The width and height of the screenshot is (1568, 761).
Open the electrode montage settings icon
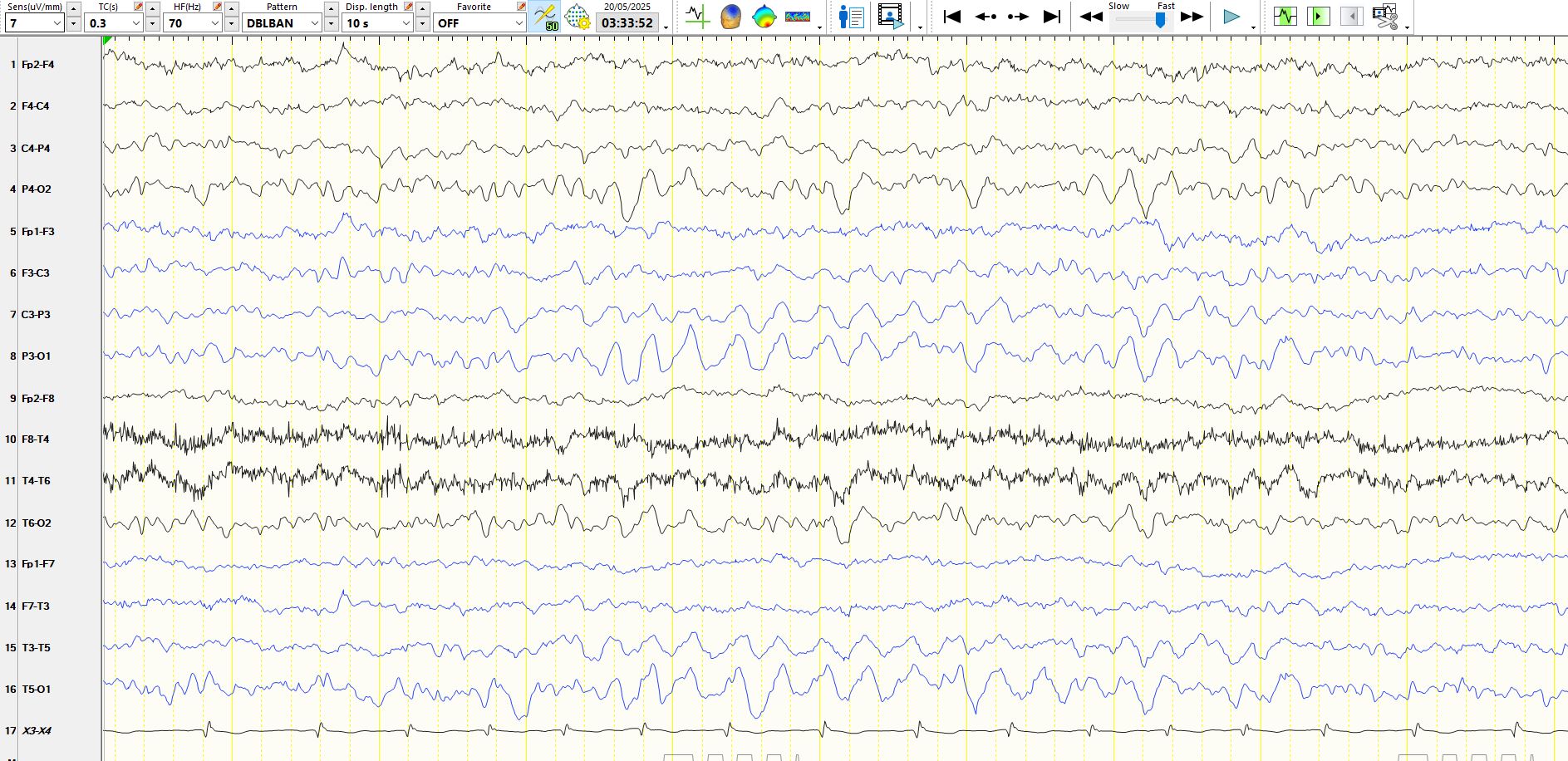click(577, 17)
